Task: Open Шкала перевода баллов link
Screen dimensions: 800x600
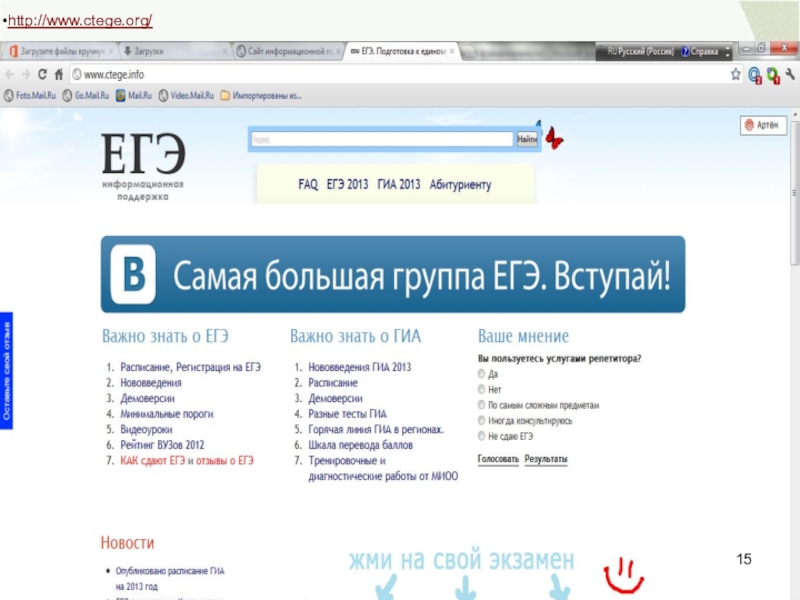Action: click(x=361, y=445)
